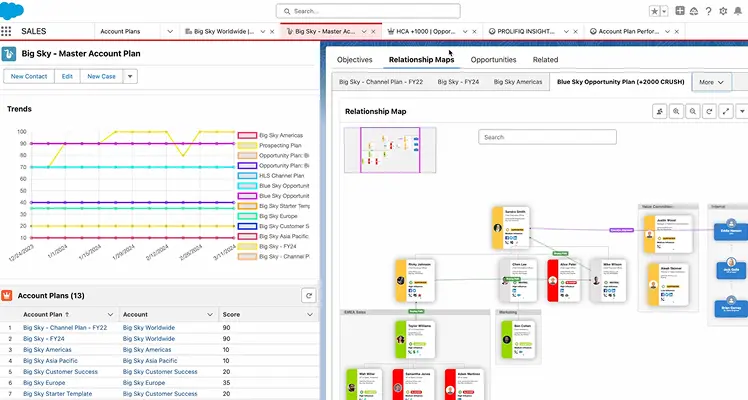Click the global Search box

[368, 11]
